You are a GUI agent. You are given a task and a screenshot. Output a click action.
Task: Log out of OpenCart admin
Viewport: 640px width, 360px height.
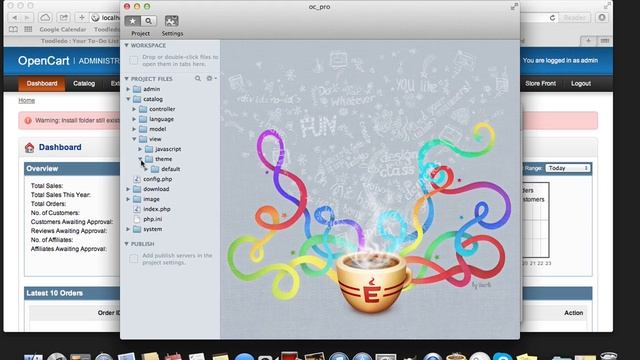(581, 84)
